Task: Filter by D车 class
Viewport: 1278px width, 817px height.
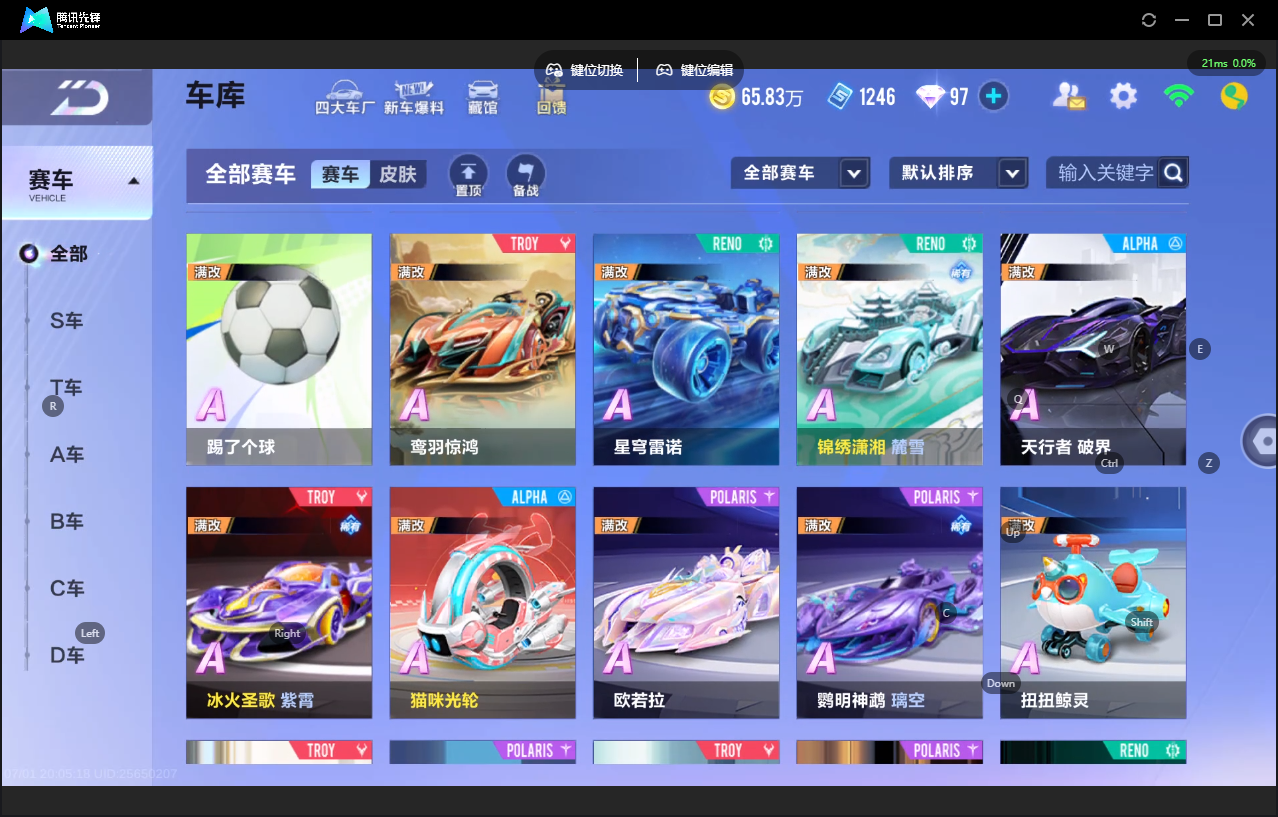Action: [x=66, y=656]
